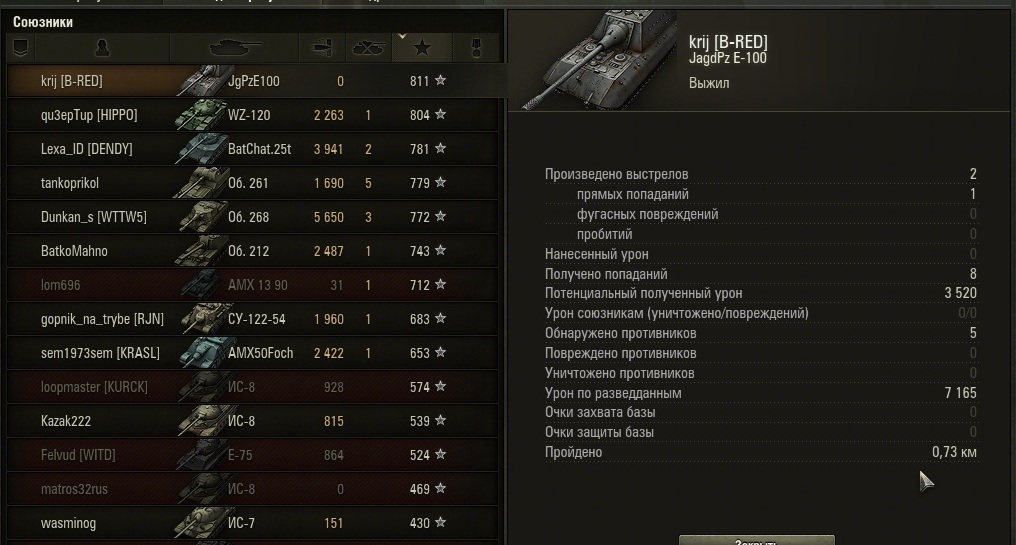Select Dunkan_s [WTTW5] Об. 268 row
This screenshot has width=1016, height=545.
(x=253, y=217)
